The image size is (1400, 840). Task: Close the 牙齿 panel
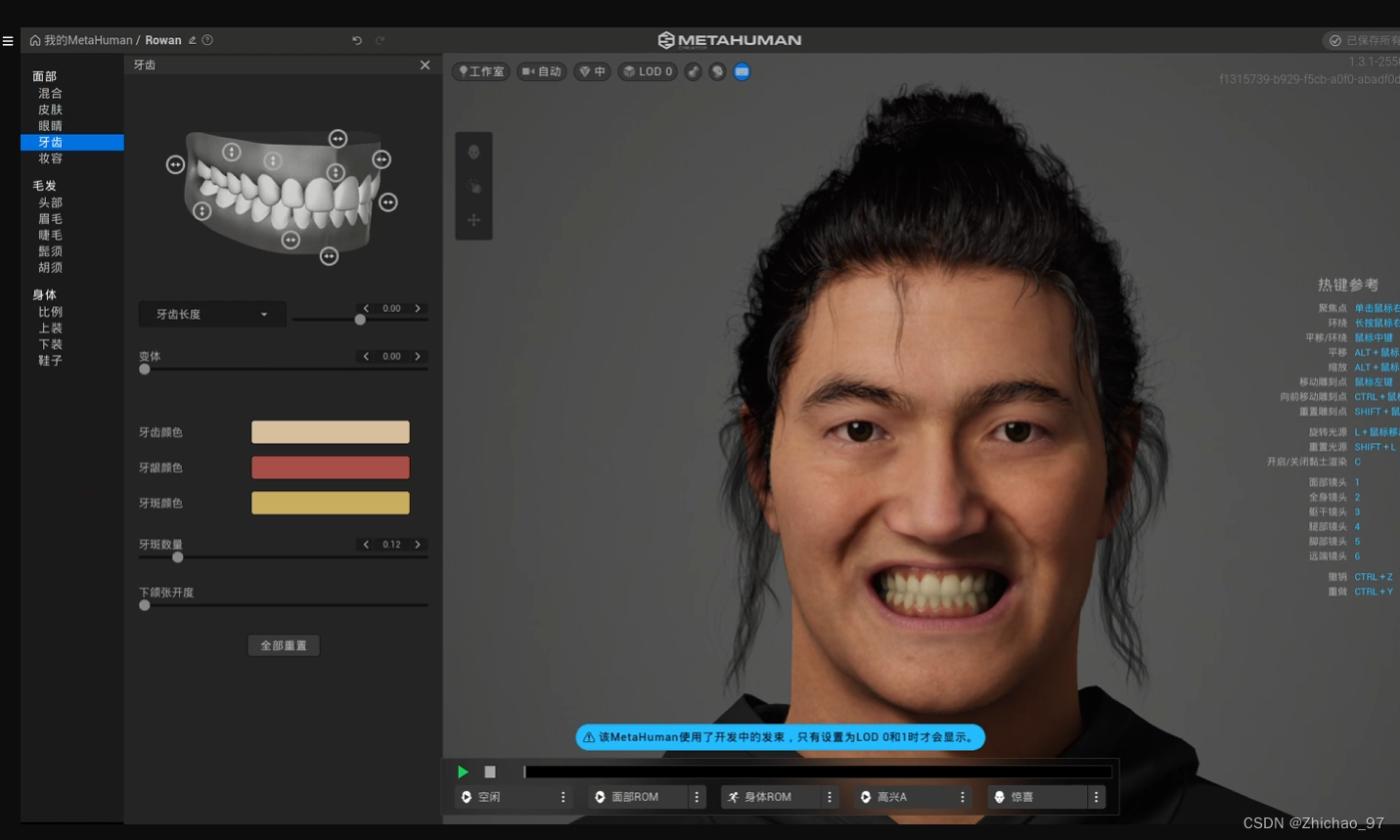pos(425,65)
